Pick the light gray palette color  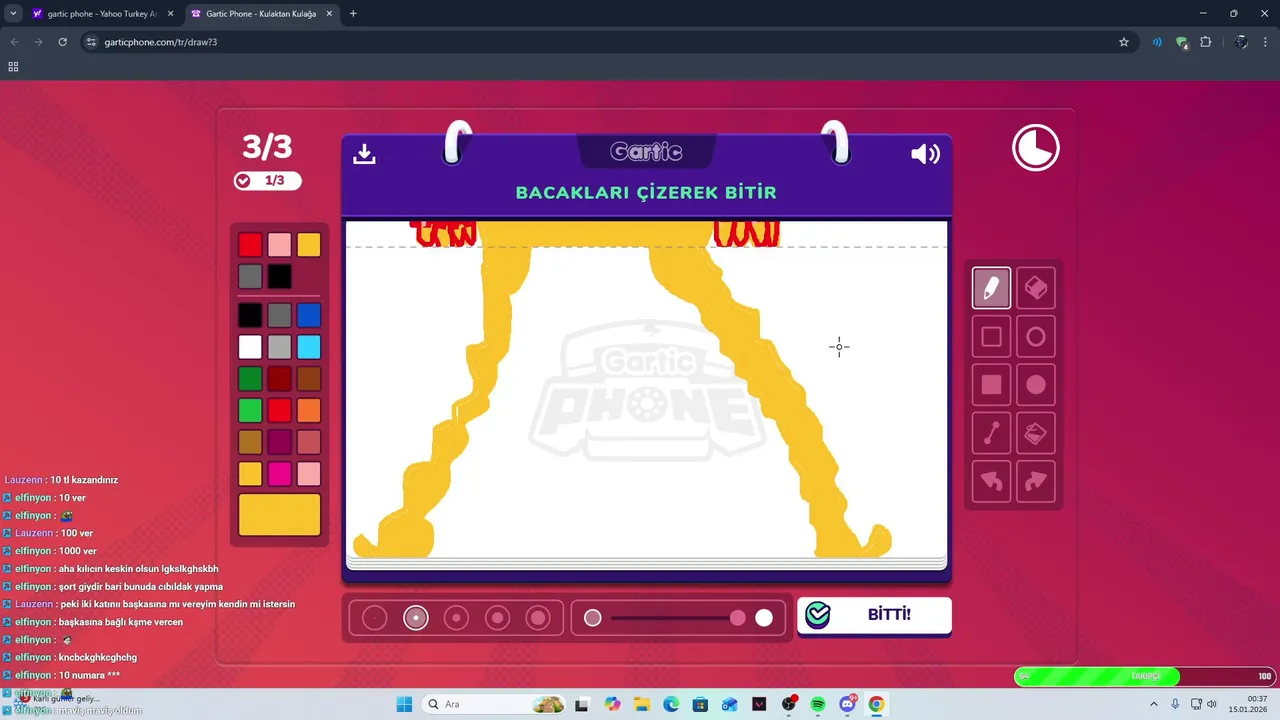click(279, 347)
